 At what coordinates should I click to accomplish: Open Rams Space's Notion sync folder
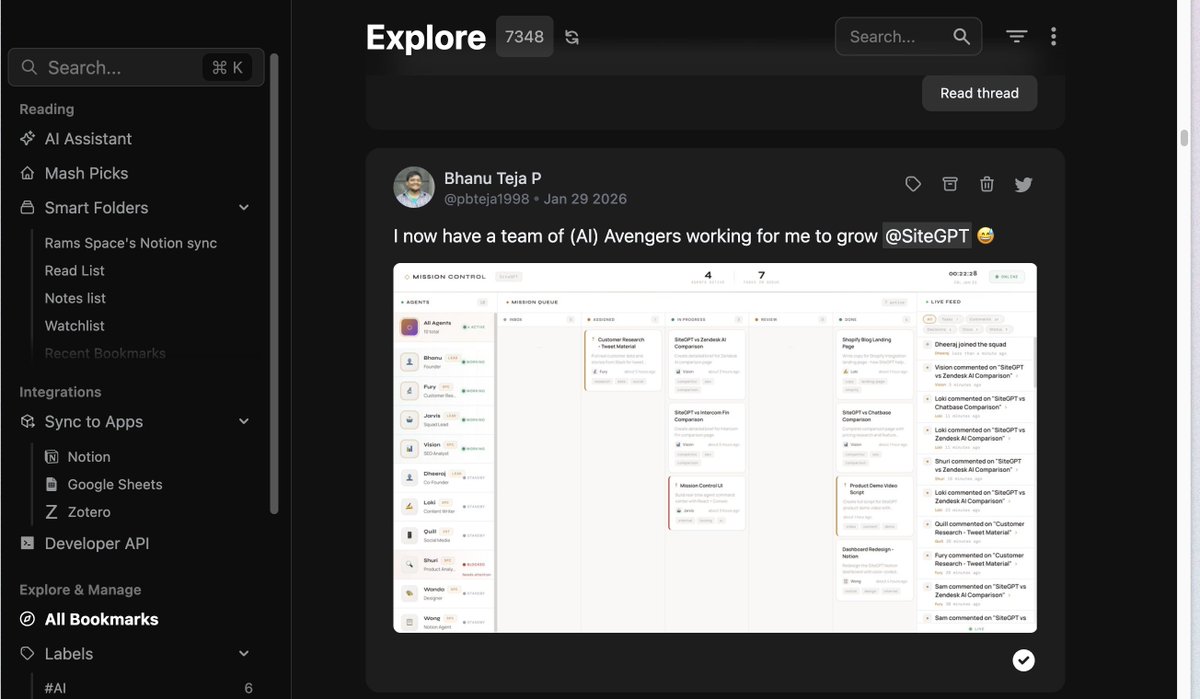pos(131,243)
